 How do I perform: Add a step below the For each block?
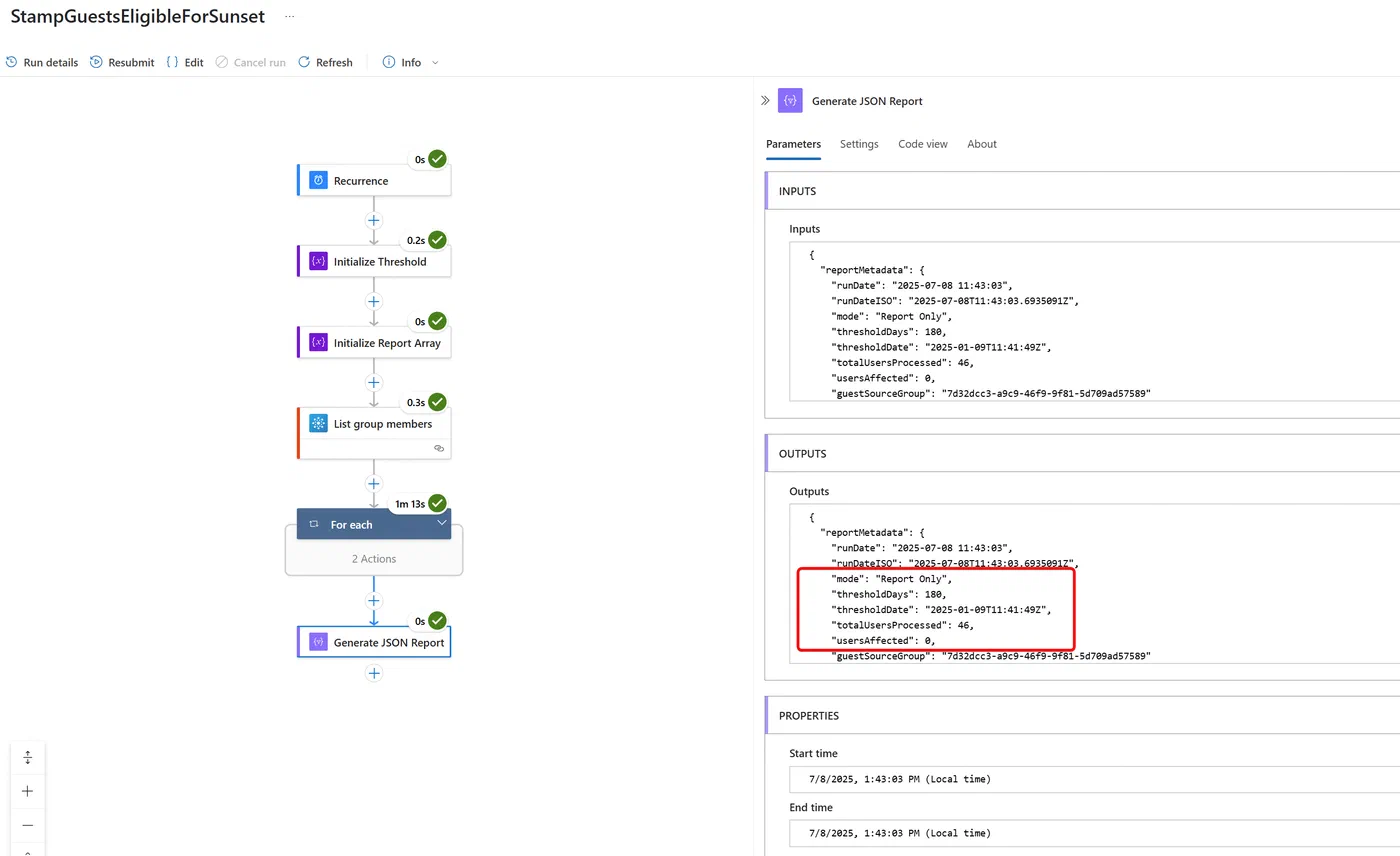point(374,601)
